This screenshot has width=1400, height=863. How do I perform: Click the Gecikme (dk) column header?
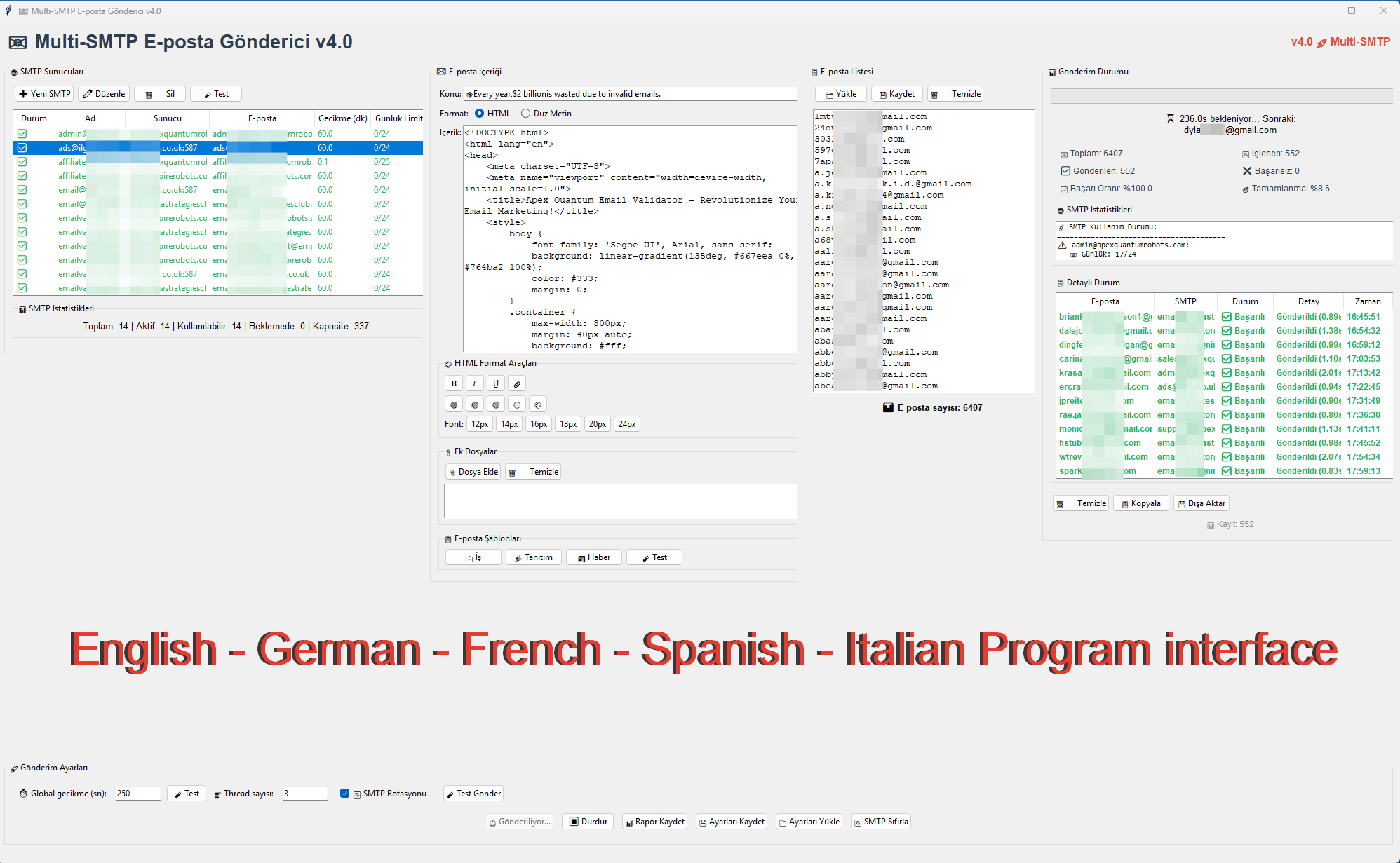[x=342, y=118]
